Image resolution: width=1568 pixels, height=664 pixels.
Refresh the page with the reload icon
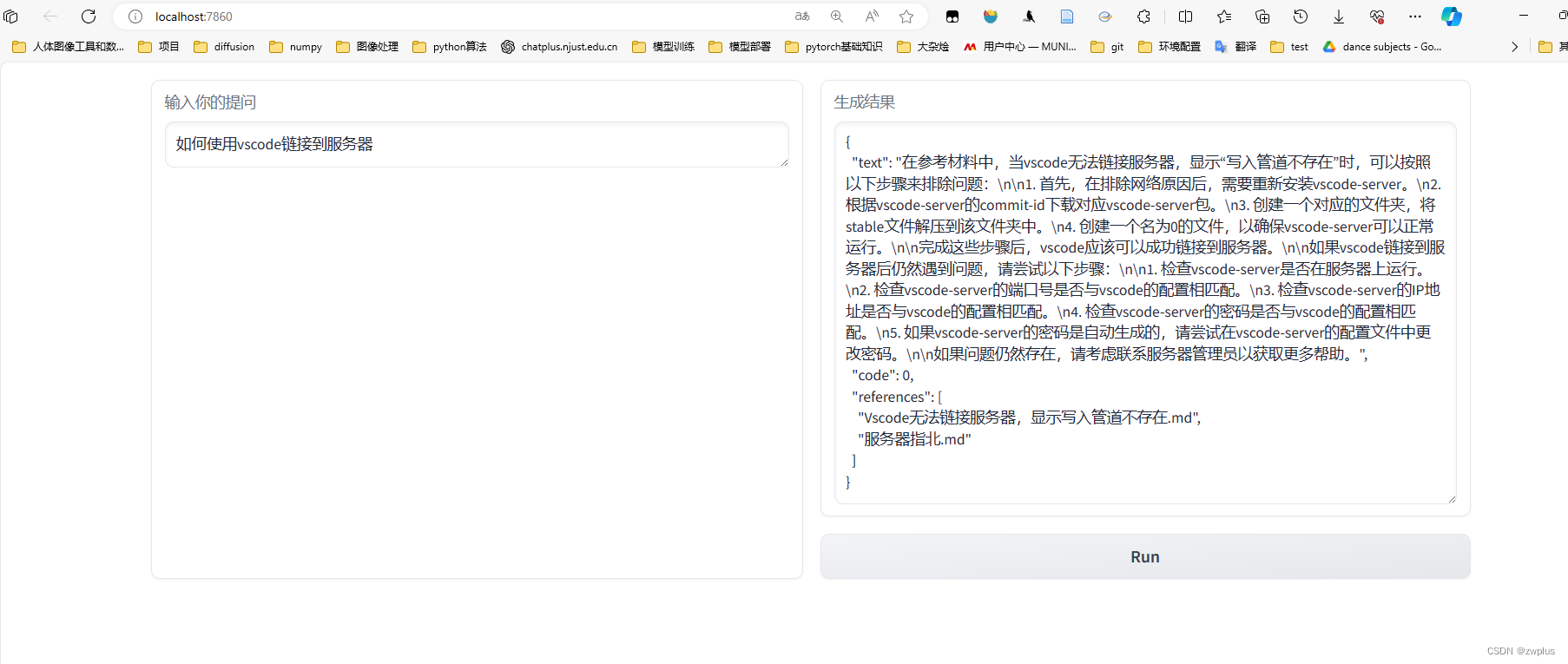(89, 16)
